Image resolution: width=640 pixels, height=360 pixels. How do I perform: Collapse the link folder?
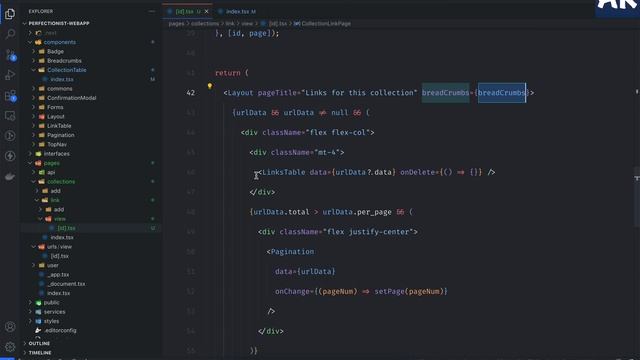(x=55, y=200)
